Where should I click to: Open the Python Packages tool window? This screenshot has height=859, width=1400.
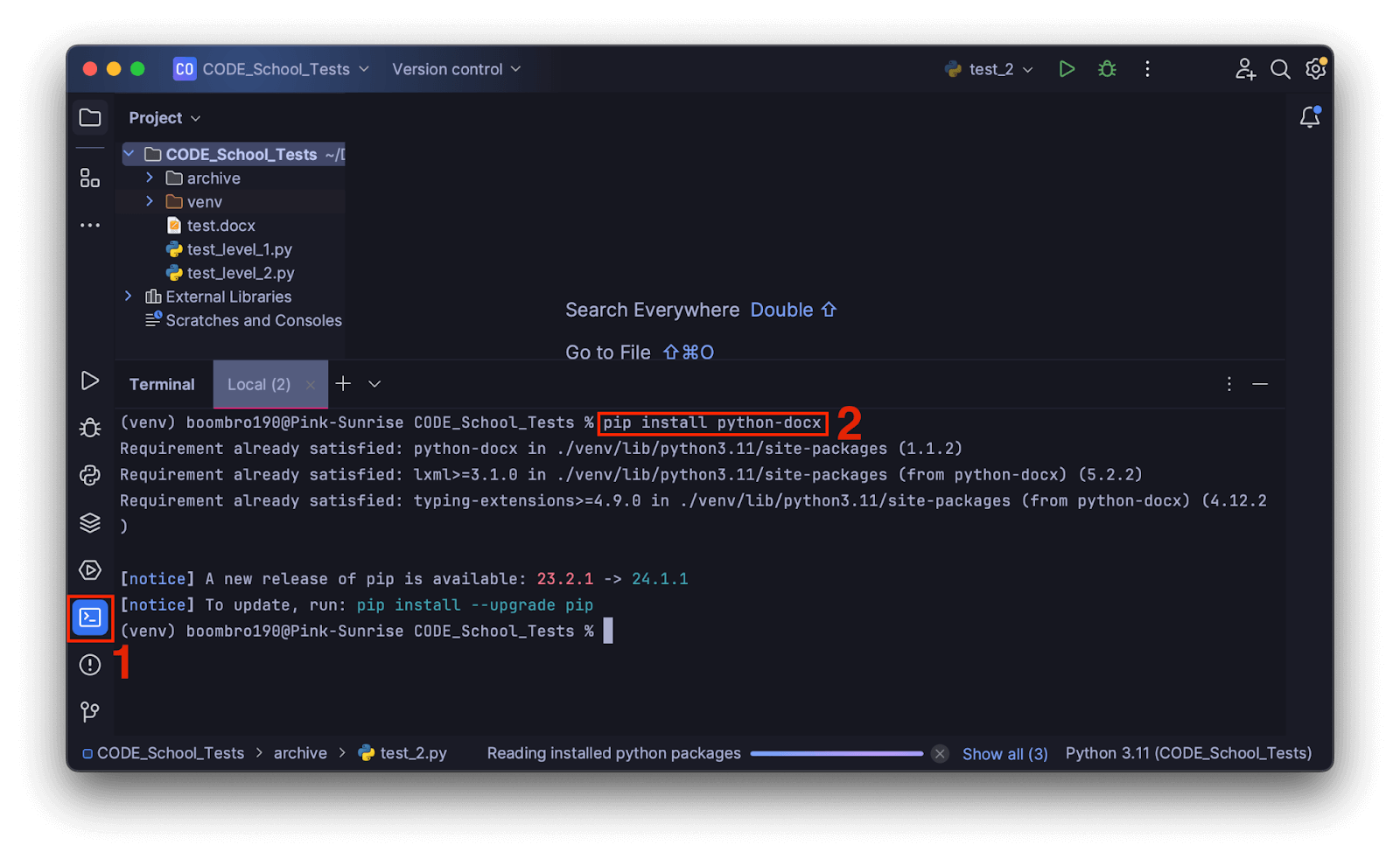[90, 523]
